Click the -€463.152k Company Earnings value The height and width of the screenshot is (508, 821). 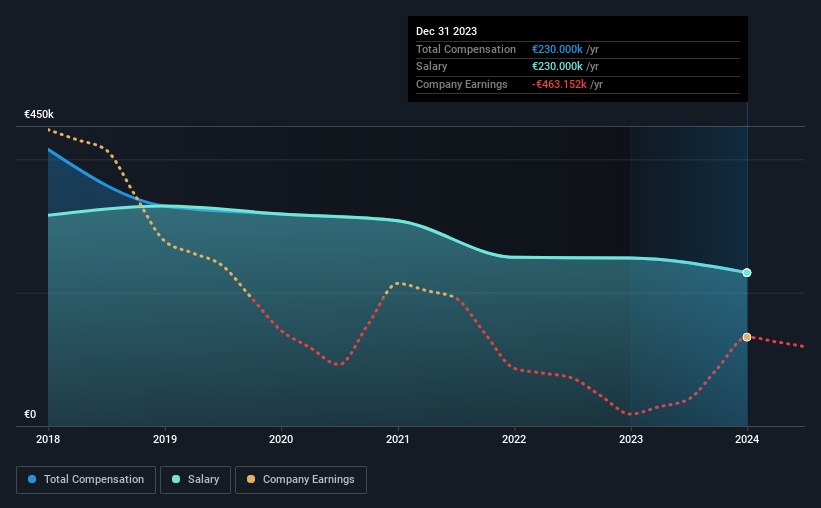(559, 84)
